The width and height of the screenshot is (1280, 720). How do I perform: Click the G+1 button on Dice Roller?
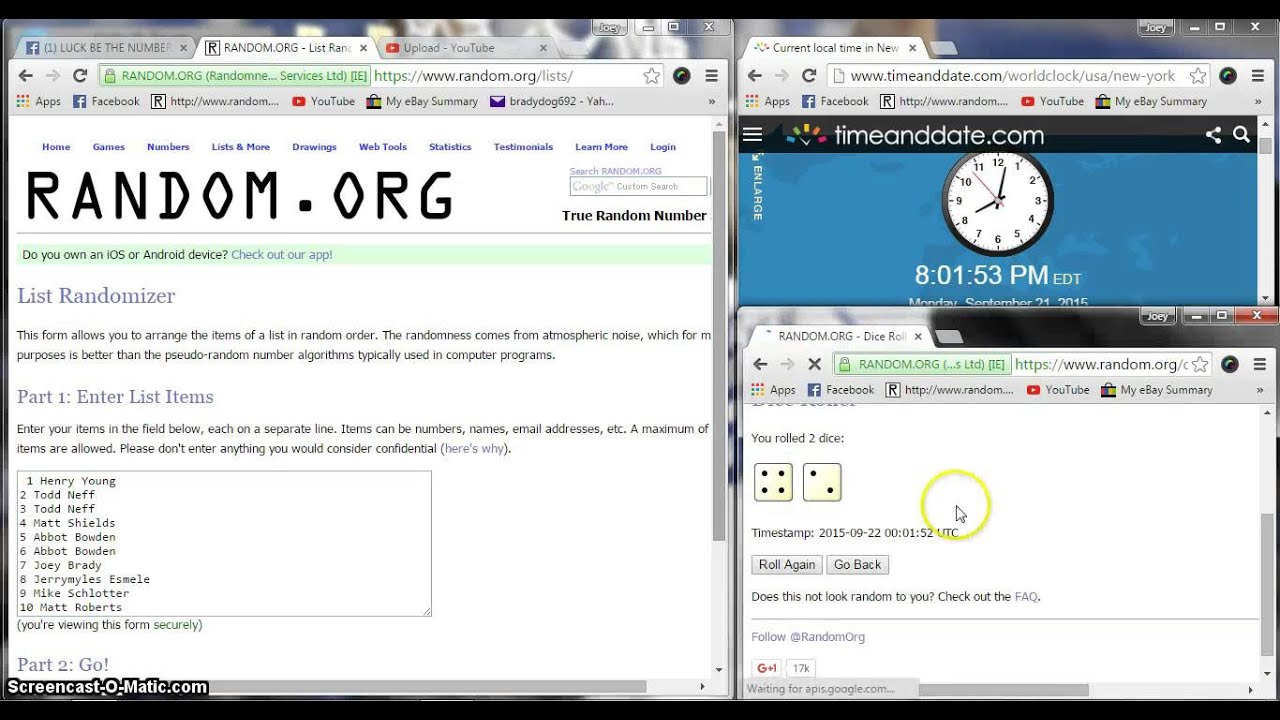[x=767, y=668]
